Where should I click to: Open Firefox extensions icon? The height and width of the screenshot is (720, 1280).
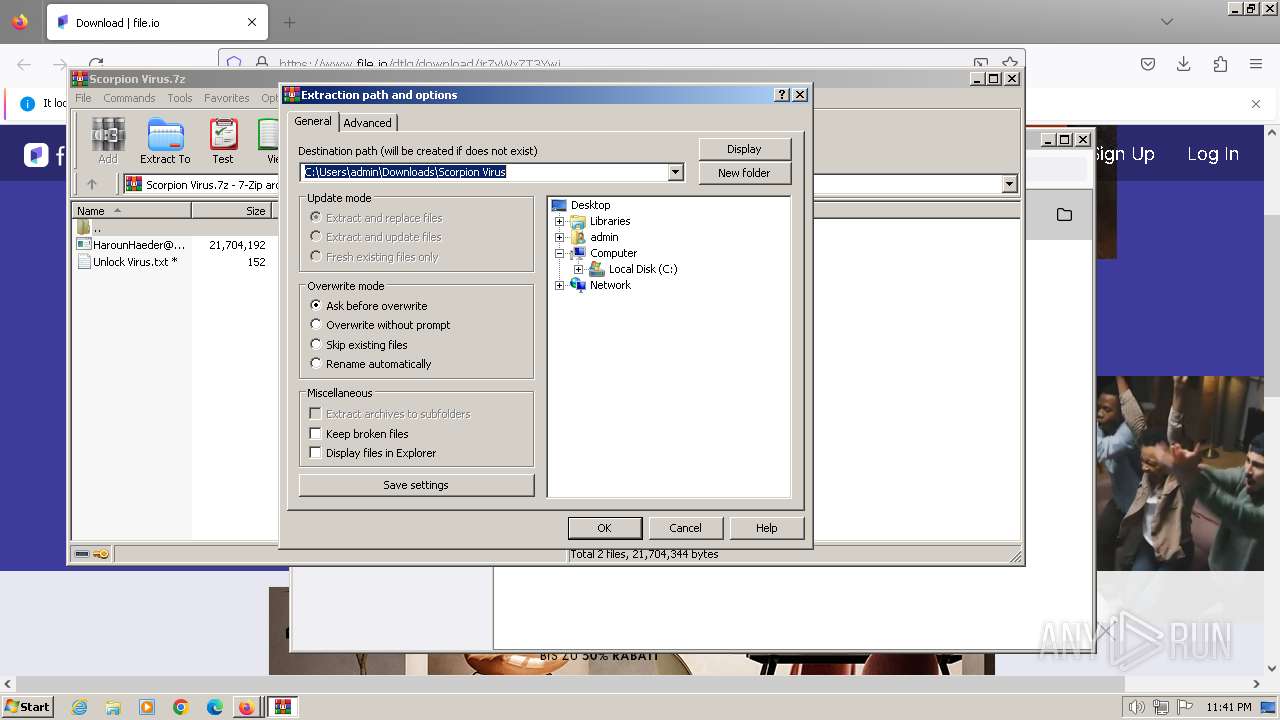click(1220, 64)
